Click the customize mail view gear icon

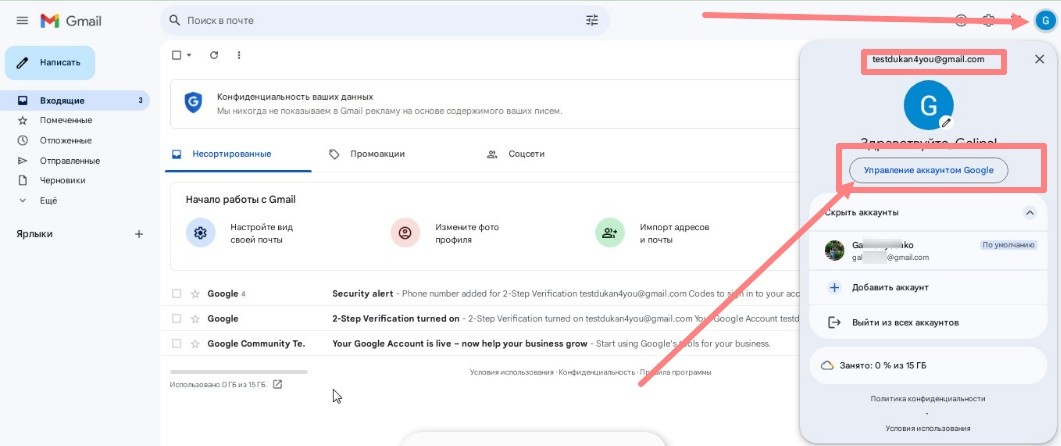click(200, 233)
